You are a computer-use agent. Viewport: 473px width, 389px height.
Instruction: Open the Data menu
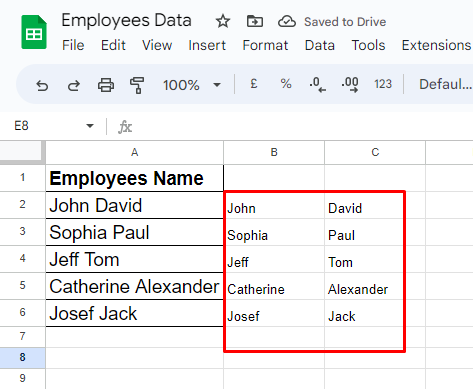click(x=320, y=45)
